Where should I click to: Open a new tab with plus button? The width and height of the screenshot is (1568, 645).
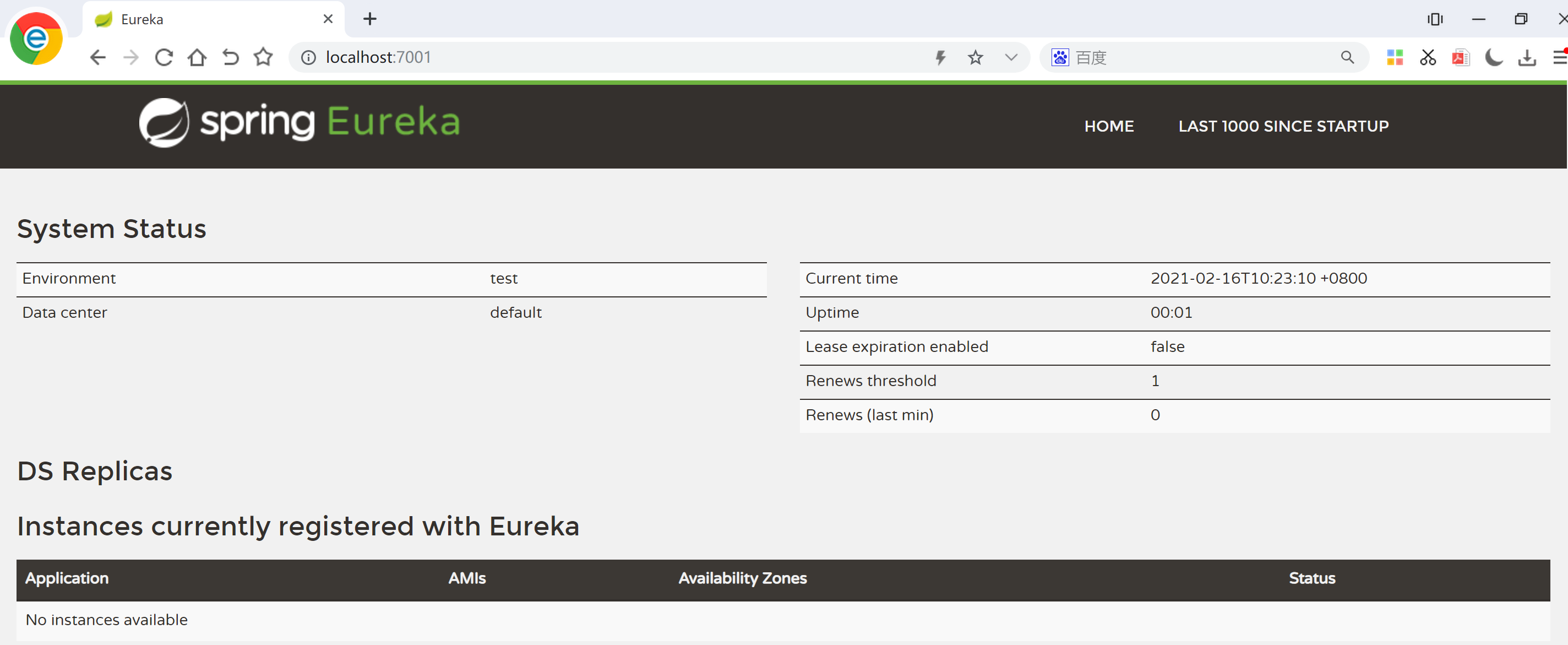click(369, 19)
